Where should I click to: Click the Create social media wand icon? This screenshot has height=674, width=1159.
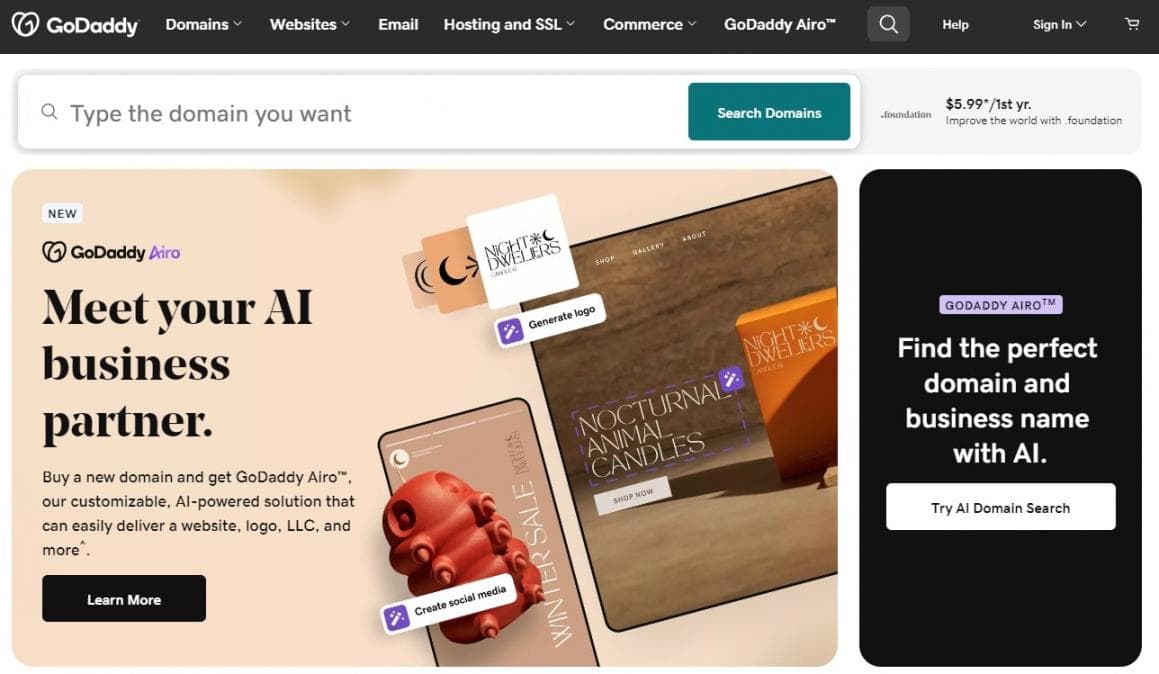point(395,617)
